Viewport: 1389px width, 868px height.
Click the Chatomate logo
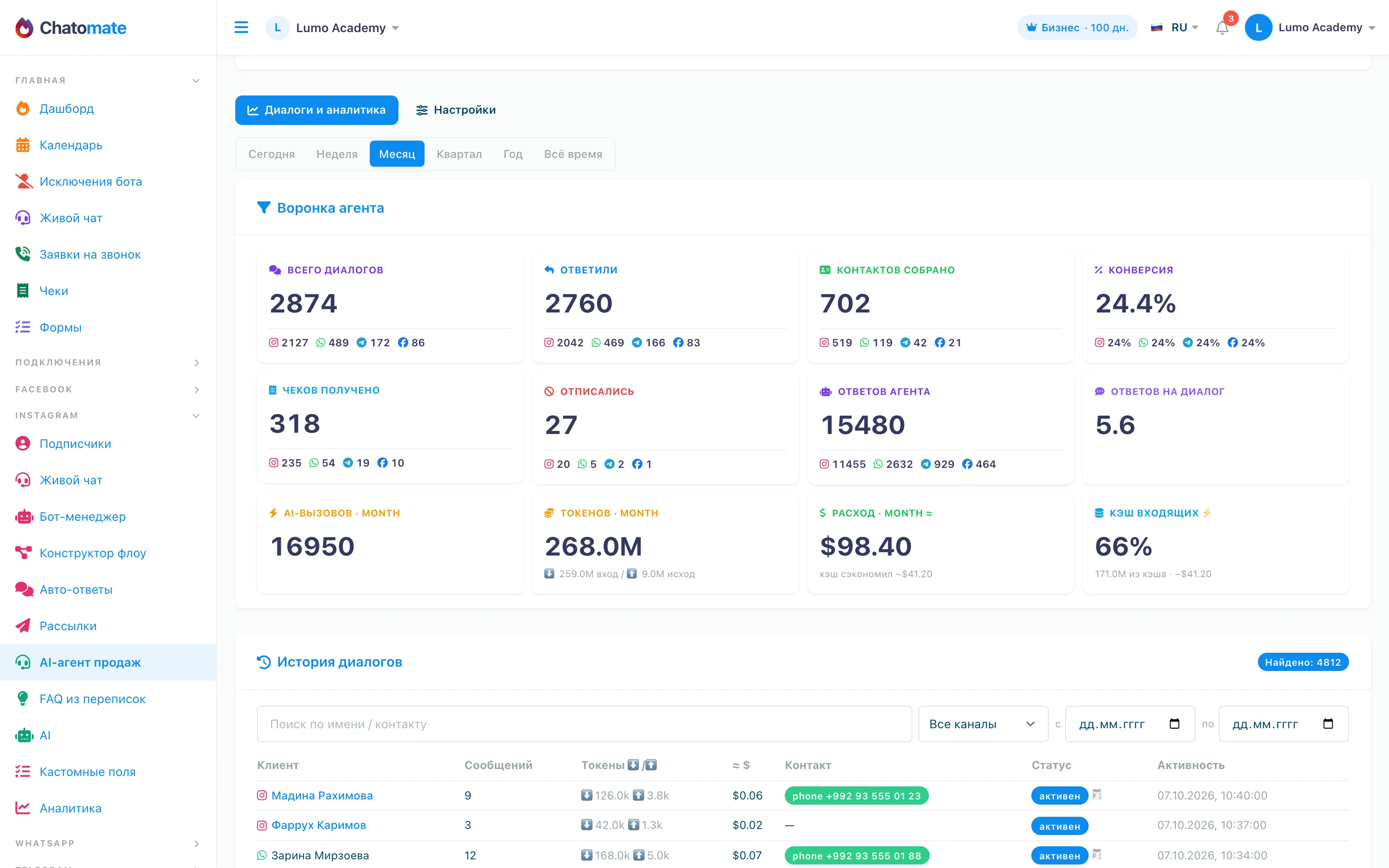tap(71, 27)
